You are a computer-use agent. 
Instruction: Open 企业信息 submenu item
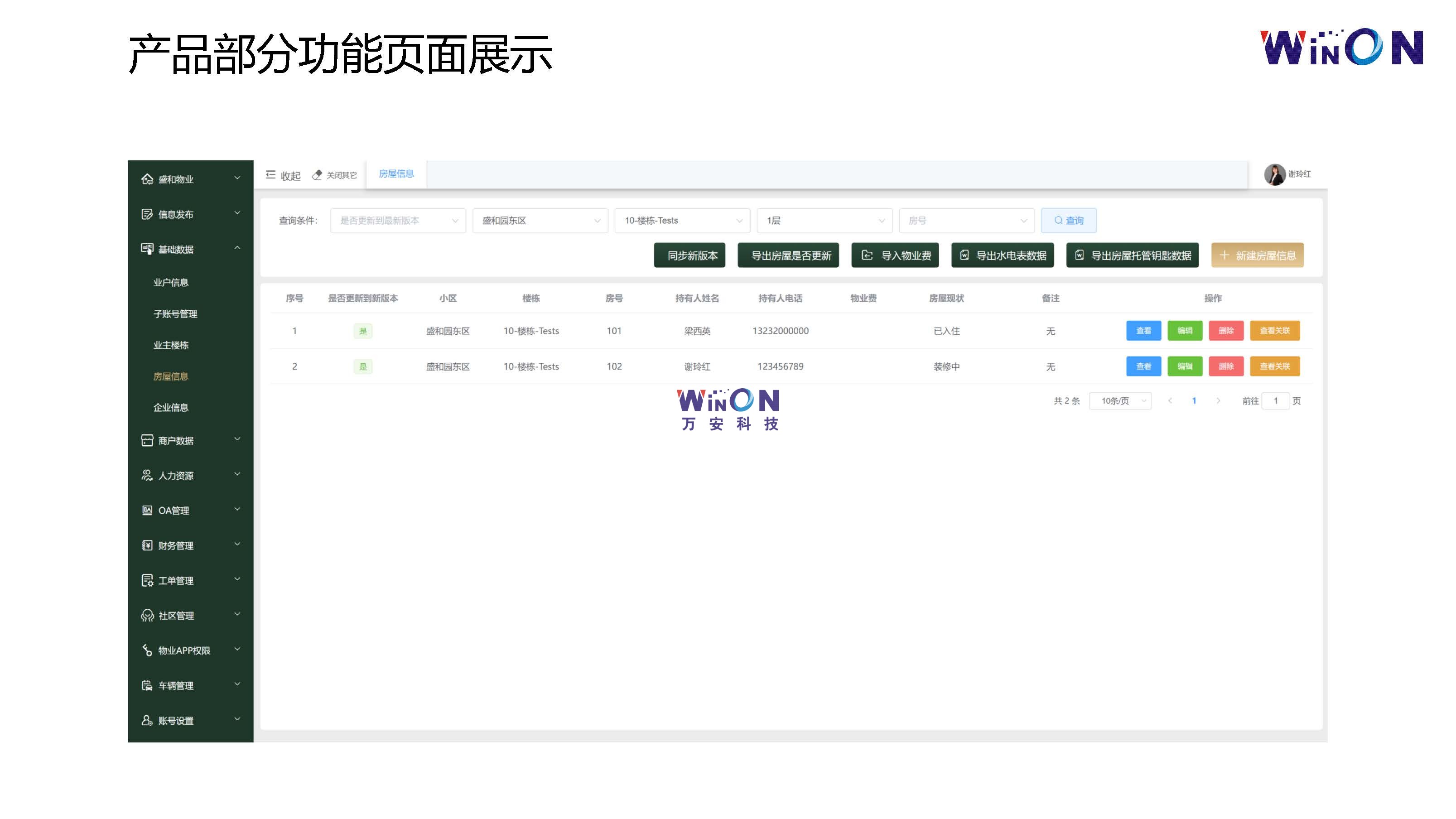171,408
